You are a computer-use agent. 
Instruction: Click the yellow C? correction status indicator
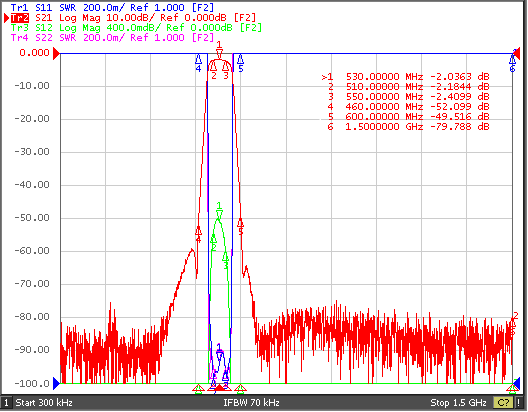[x=503, y=403]
